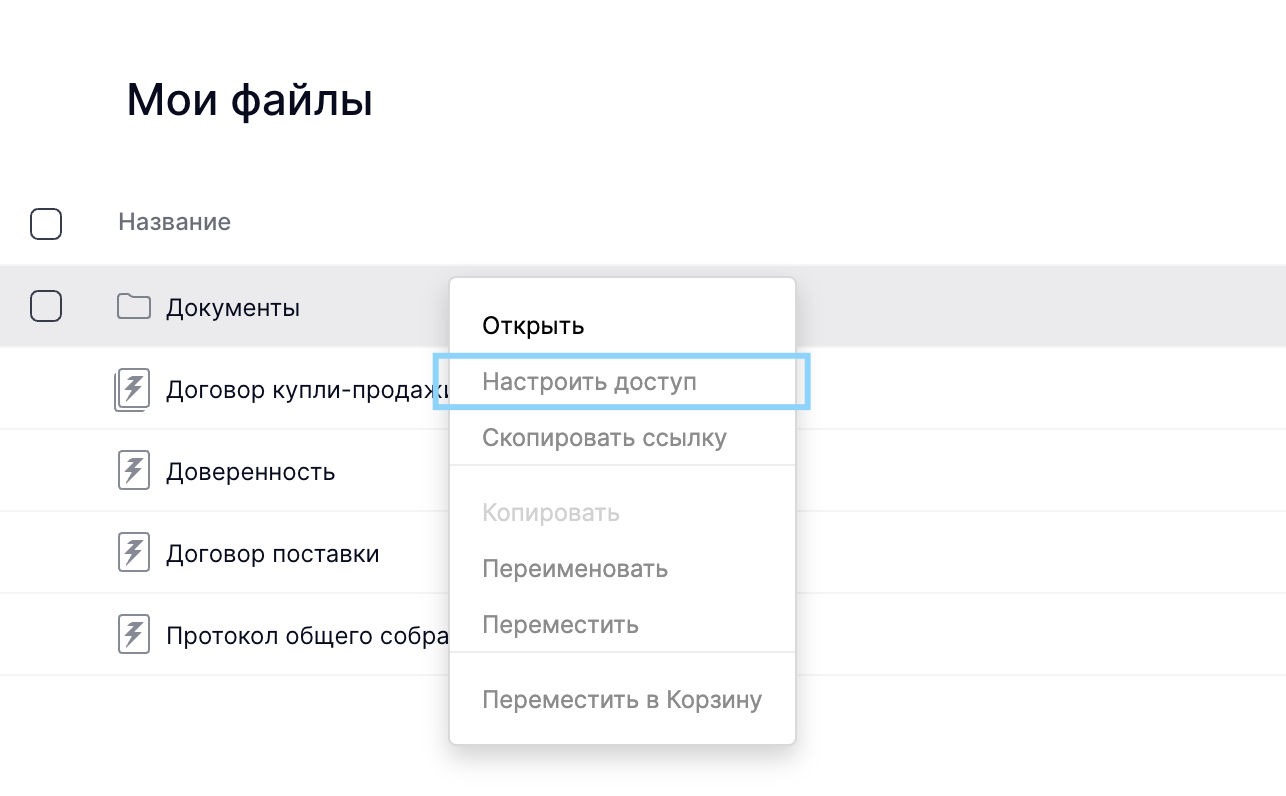
Task: Open the Договор поставки file name
Action: click(x=272, y=553)
